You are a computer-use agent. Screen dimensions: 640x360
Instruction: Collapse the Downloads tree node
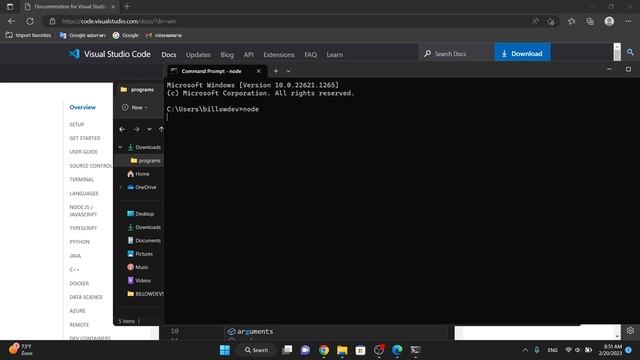pyautogui.click(x=120, y=147)
